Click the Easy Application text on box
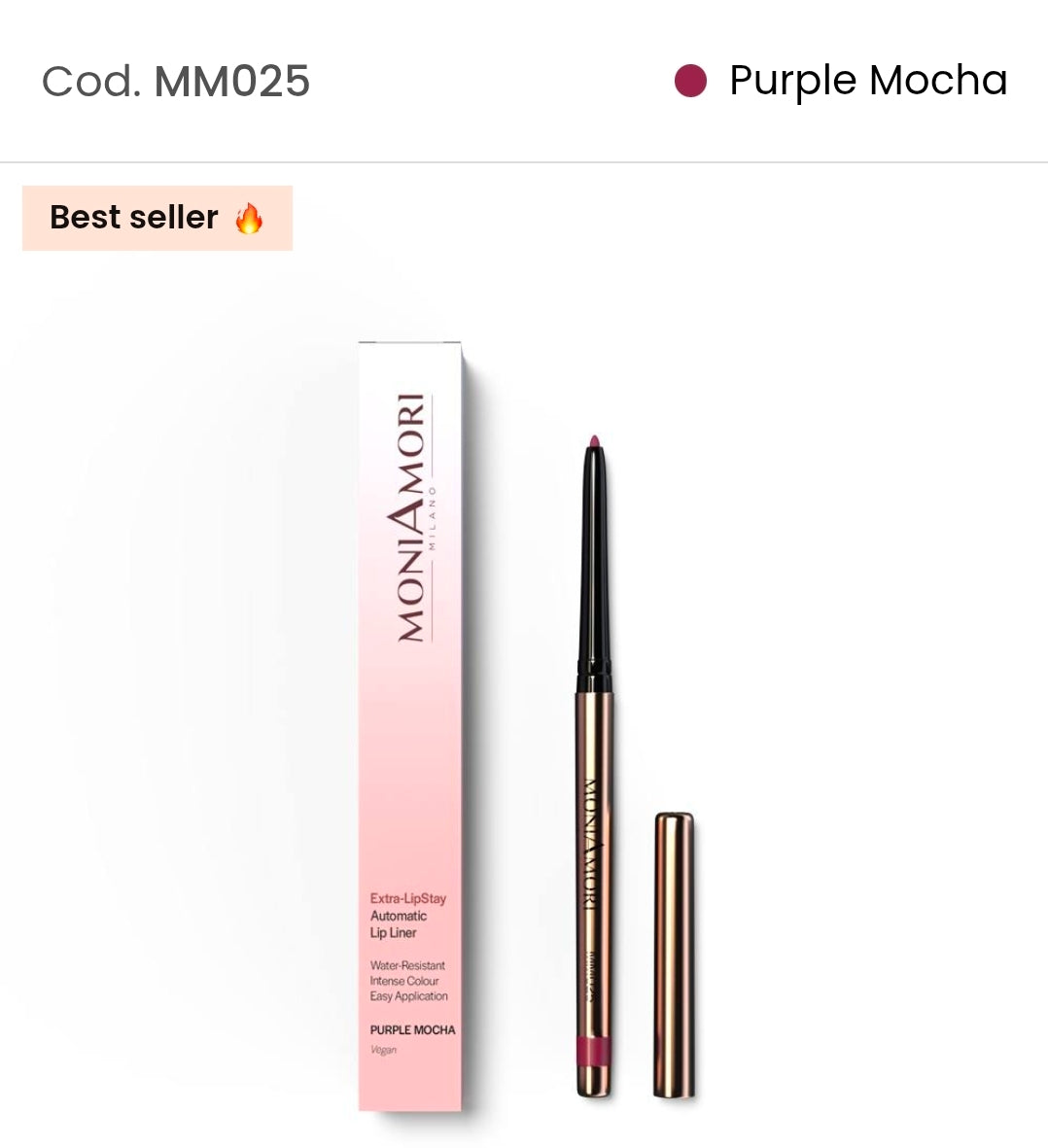The height and width of the screenshot is (1148, 1048). tap(408, 995)
